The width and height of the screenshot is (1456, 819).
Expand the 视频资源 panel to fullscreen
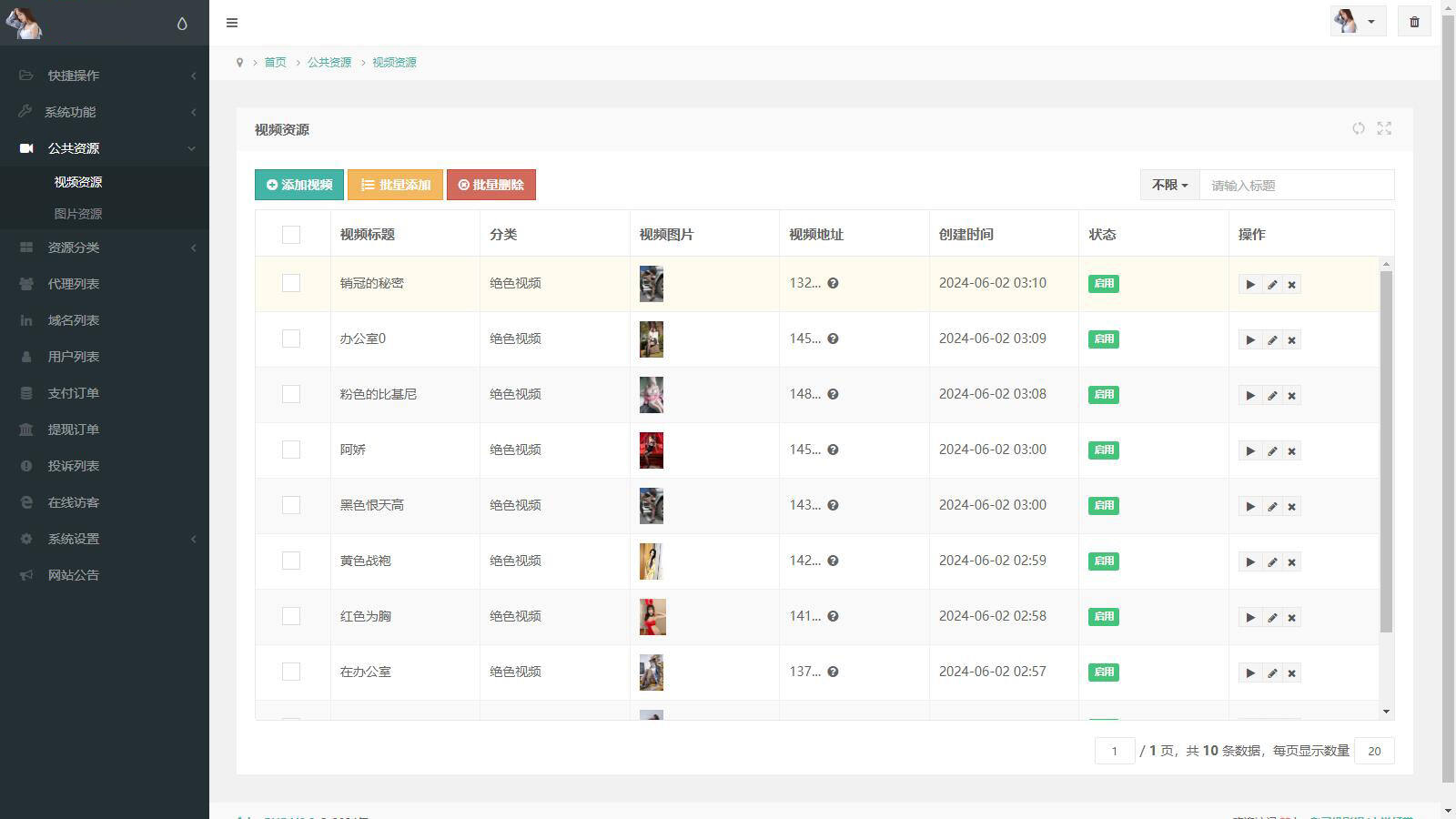tap(1384, 128)
